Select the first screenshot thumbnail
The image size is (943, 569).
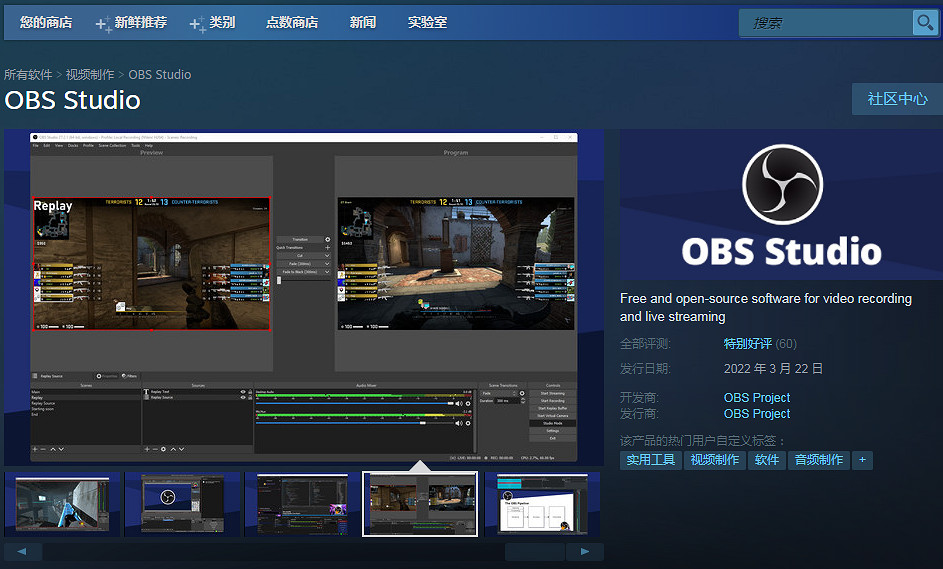62,503
